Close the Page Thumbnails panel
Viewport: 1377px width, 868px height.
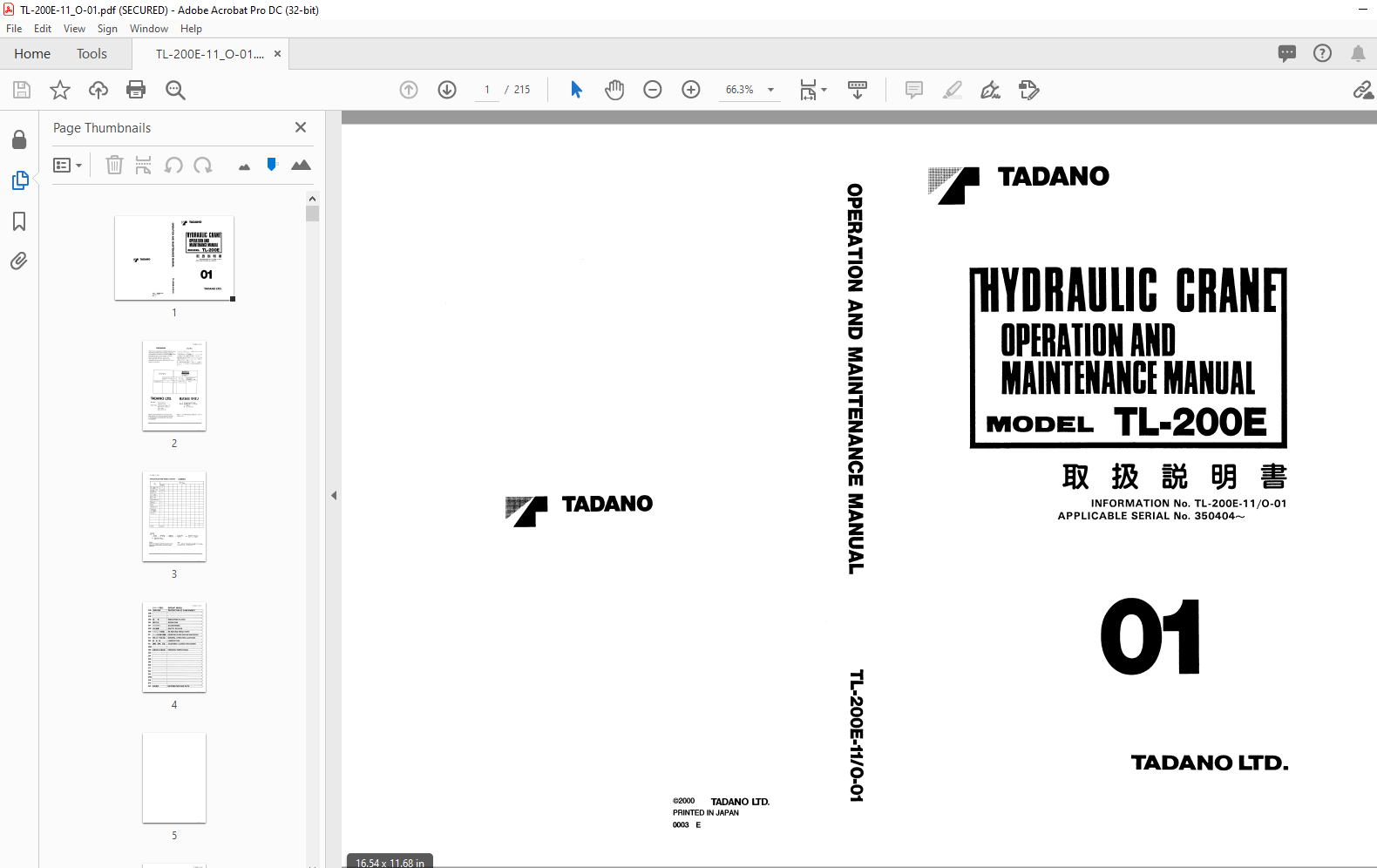click(301, 127)
